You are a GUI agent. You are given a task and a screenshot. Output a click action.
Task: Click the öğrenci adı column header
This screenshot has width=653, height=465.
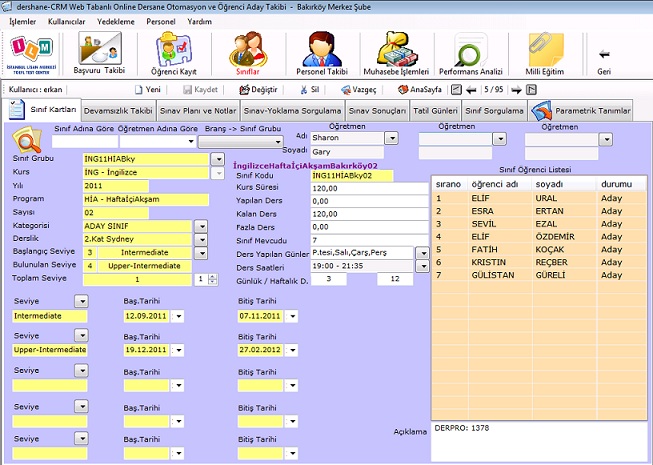(x=500, y=184)
